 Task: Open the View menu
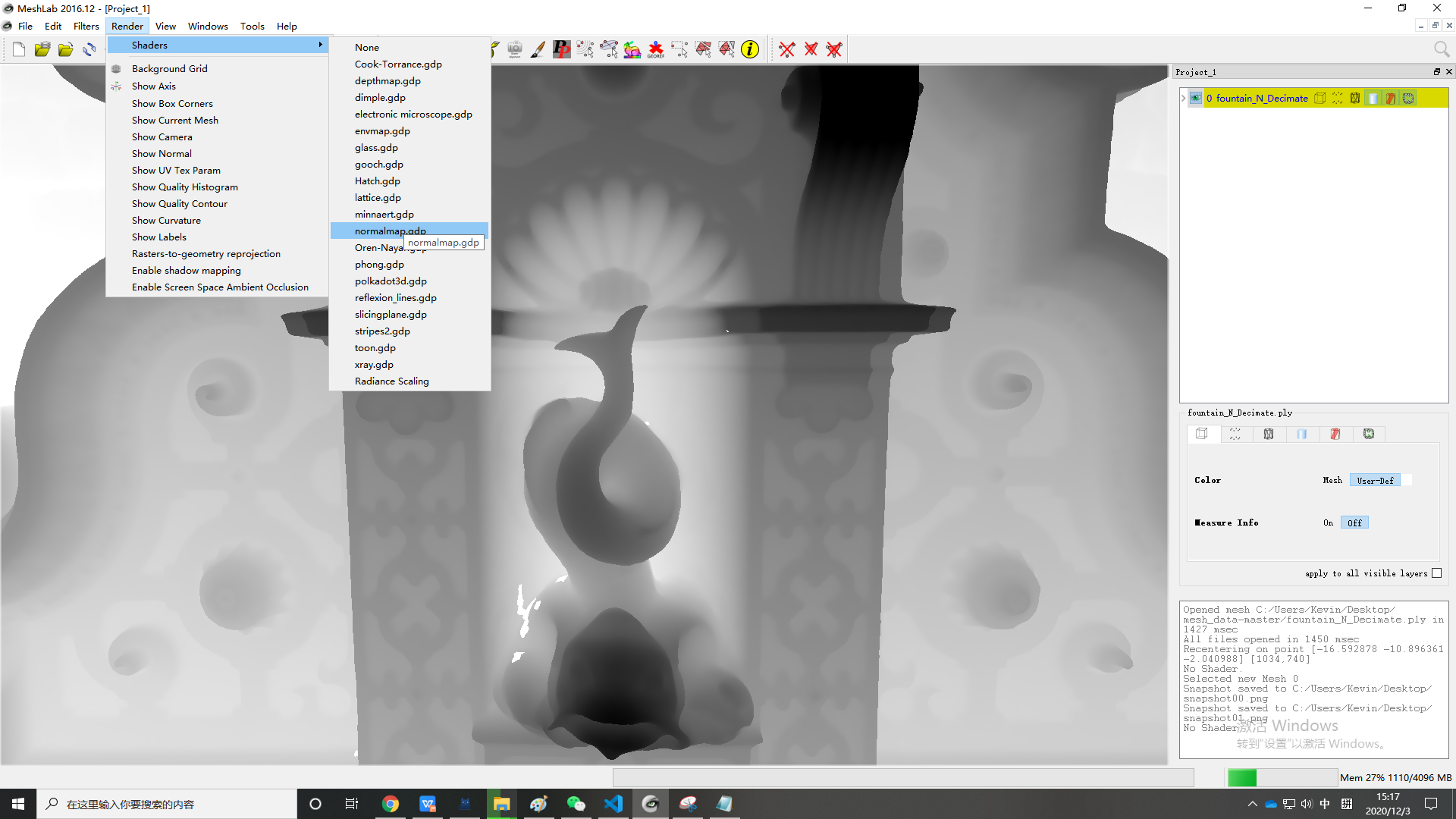point(165,26)
